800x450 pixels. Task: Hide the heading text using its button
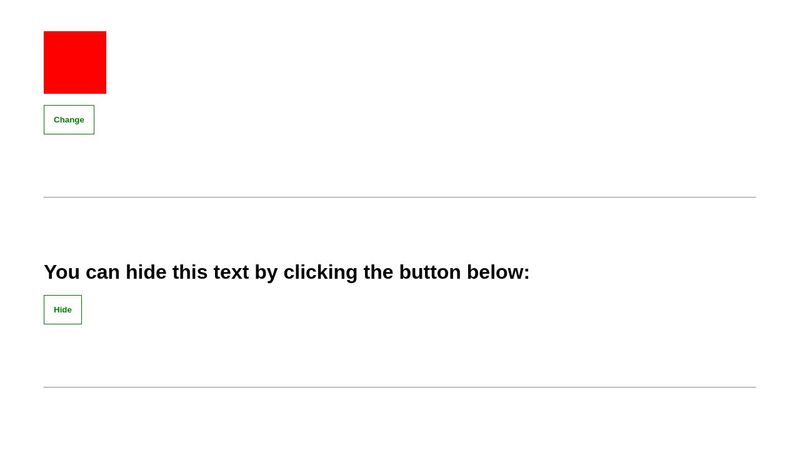coord(62,310)
